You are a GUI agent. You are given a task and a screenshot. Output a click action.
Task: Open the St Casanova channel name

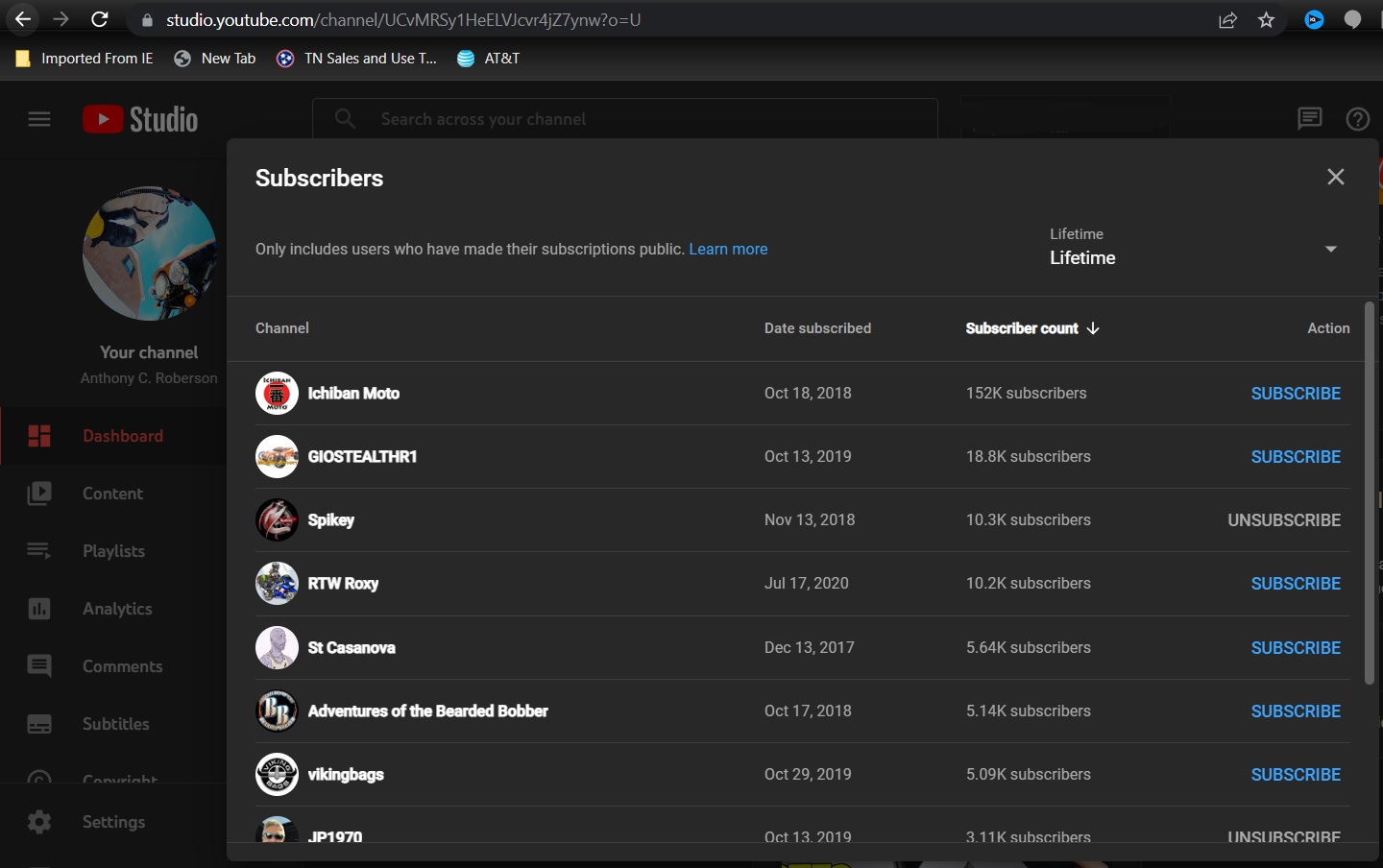click(x=352, y=648)
